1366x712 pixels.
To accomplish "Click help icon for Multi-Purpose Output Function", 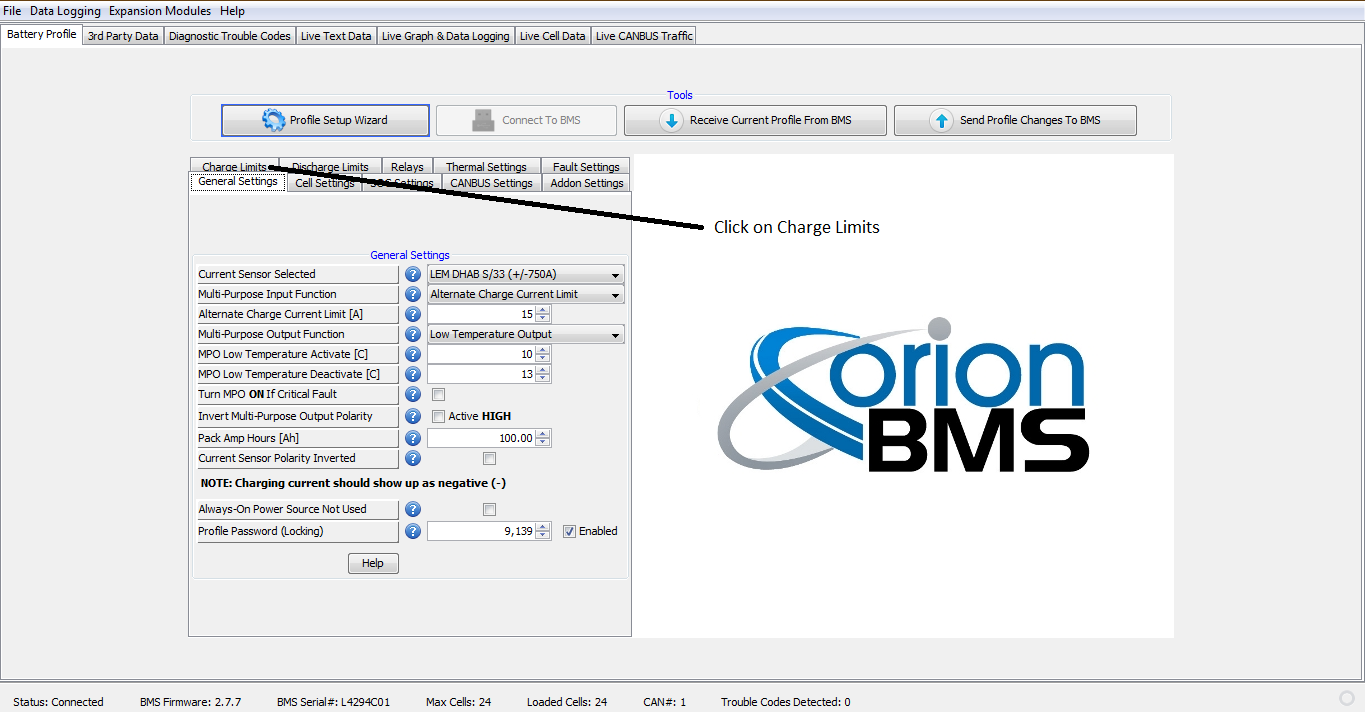I will point(413,334).
